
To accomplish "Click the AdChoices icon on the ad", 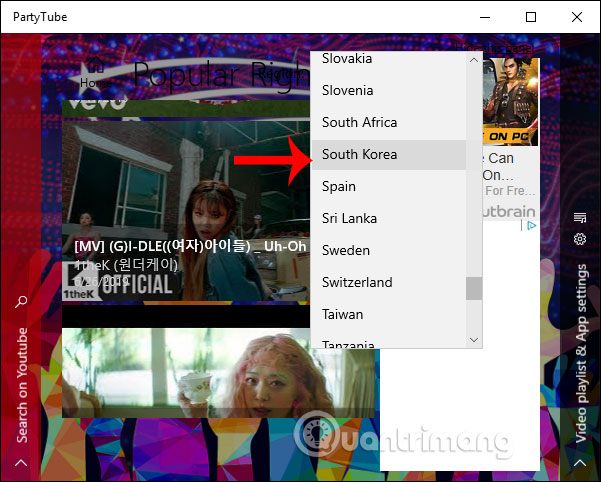I will pyautogui.click(x=531, y=226).
